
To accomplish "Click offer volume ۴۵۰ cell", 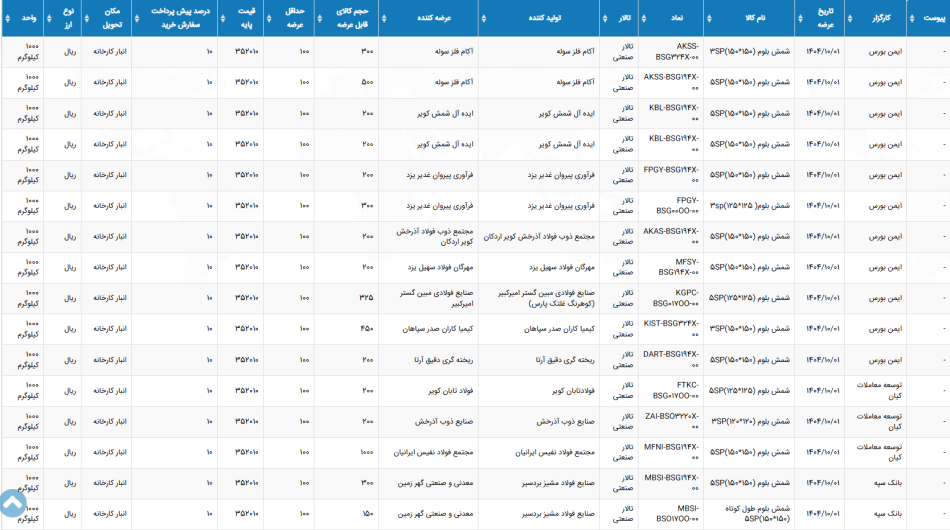I will (347, 329).
